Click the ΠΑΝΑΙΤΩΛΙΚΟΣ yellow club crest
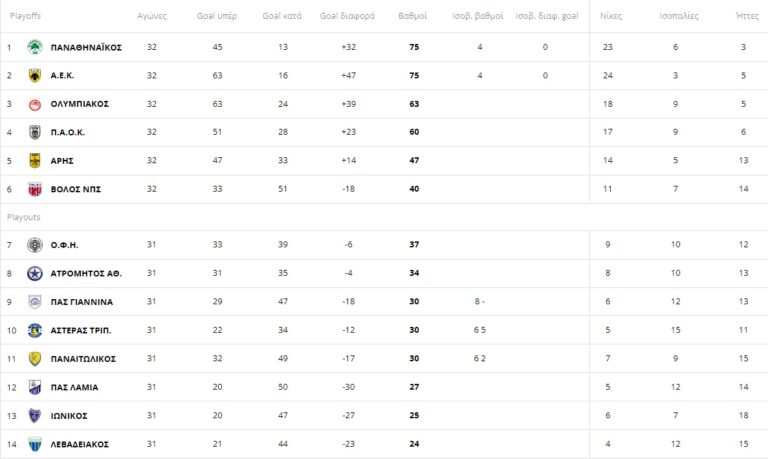 tap(35, 358)
